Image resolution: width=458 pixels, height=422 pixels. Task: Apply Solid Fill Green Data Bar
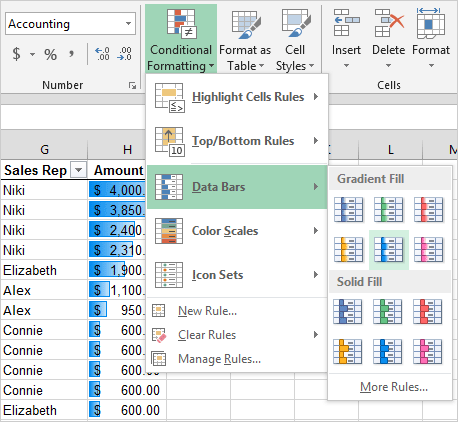388,312
